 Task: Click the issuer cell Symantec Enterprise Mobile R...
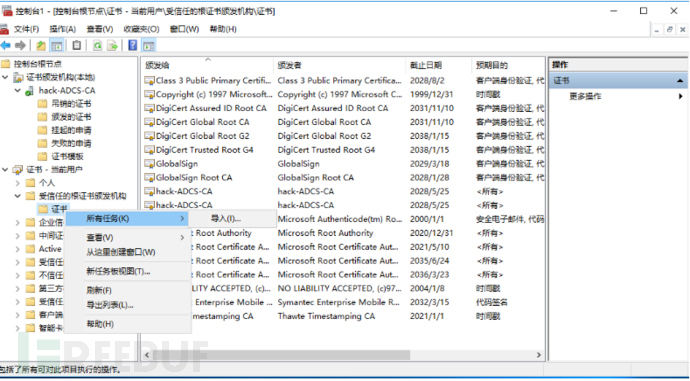pyautogui.click(x=338, y=302)
